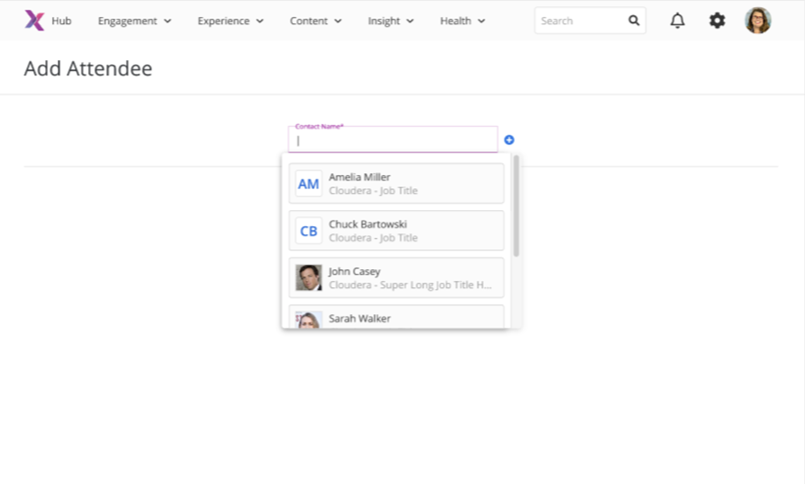The height and width of the screenshot is (484, 805).
Task: Click John Casey's profile photo
Action: (309, 278)
